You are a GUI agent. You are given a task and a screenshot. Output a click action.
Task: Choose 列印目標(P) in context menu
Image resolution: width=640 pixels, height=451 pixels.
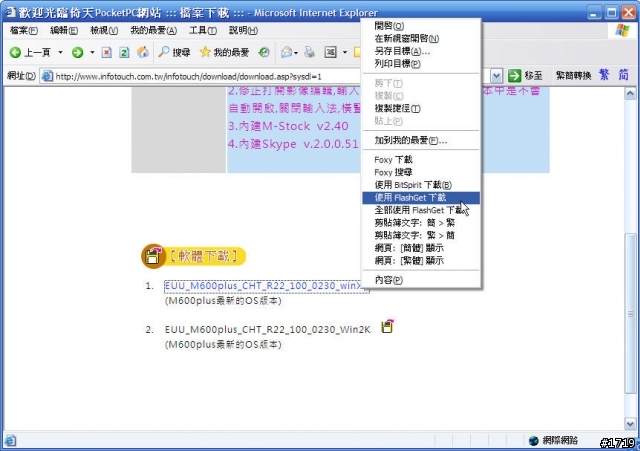(x=421, y=64)
